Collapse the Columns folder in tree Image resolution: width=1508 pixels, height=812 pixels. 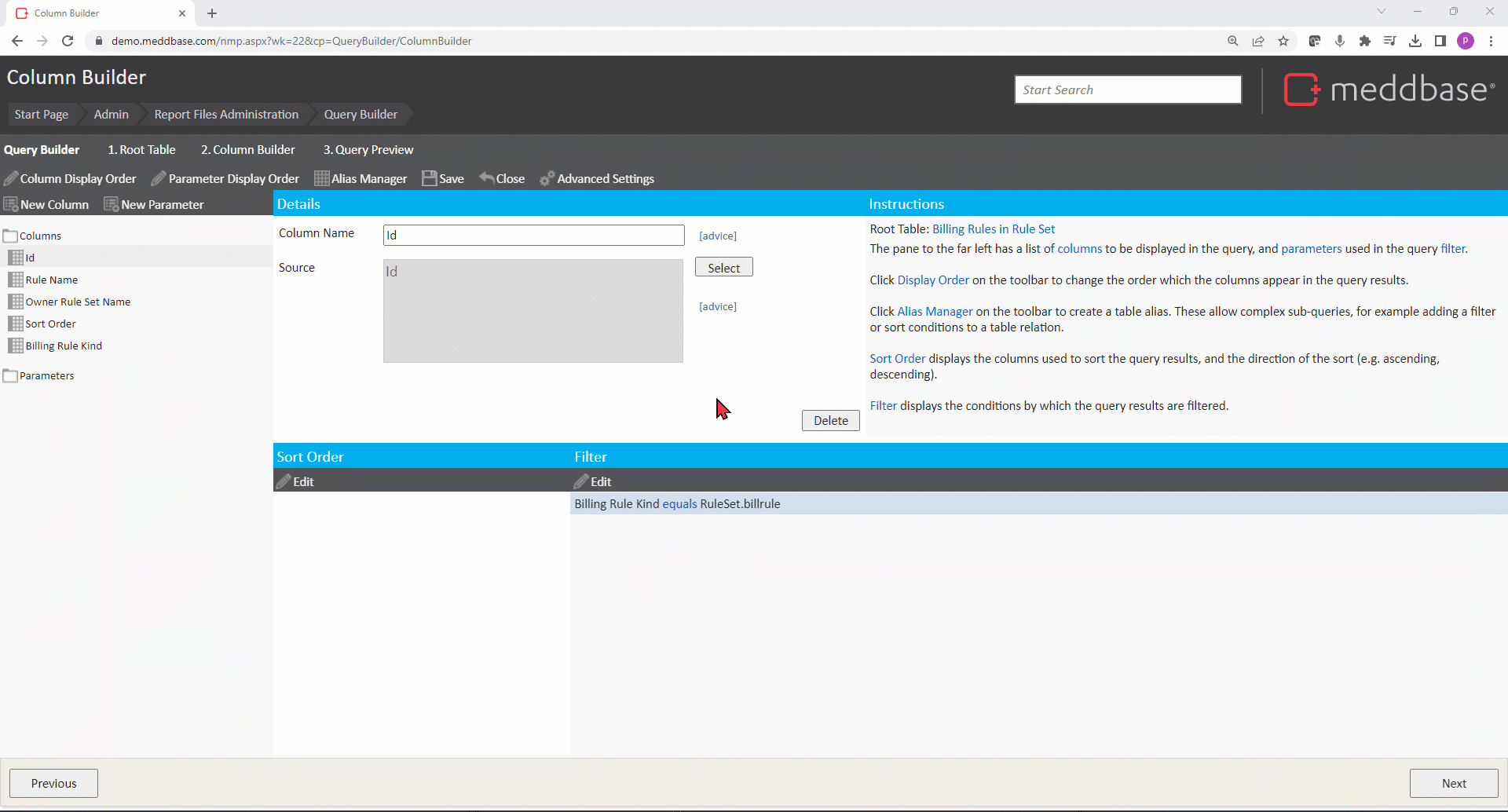pos(10,236)
